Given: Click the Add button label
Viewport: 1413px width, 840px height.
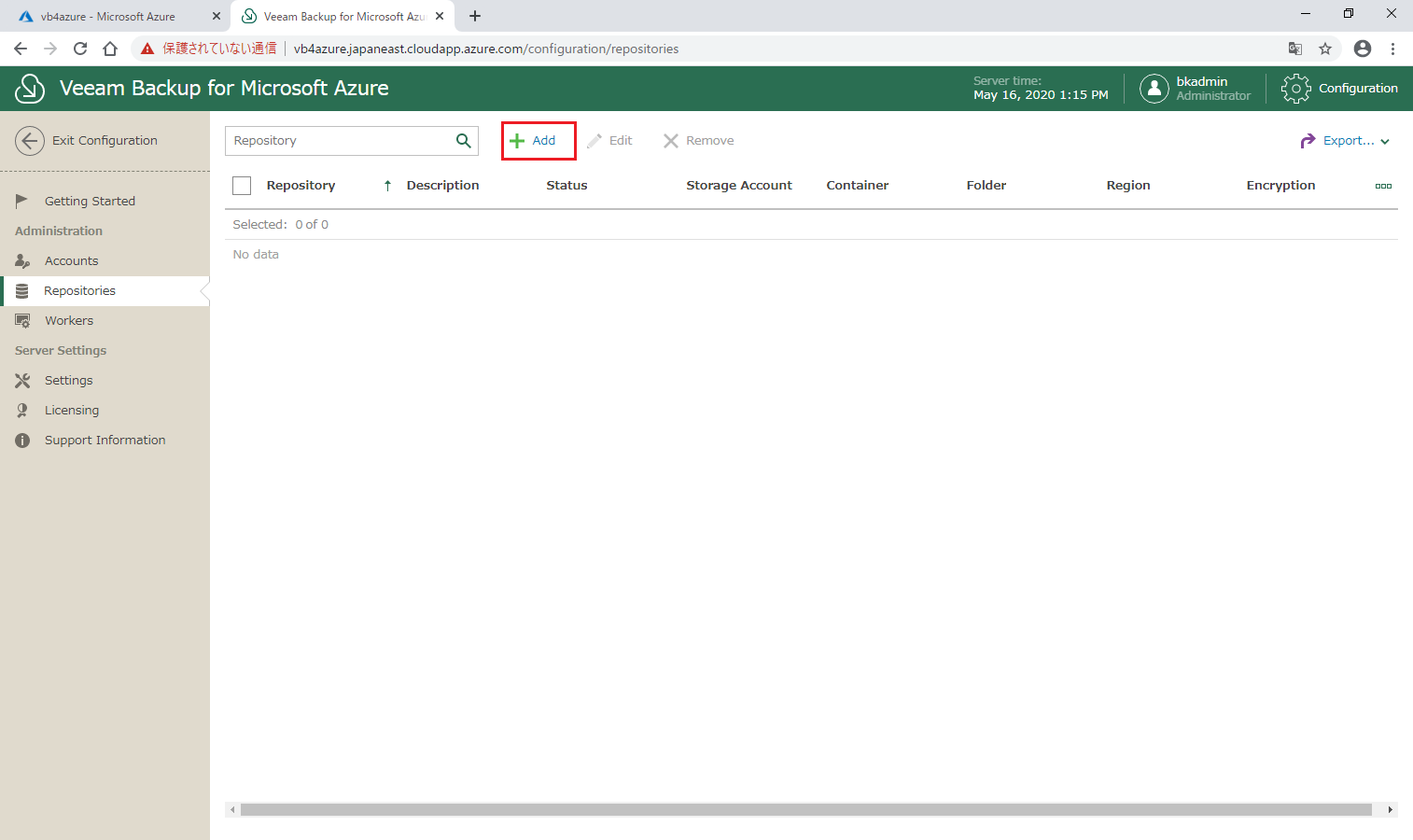Looking at the screenshot, I should 544,141.
